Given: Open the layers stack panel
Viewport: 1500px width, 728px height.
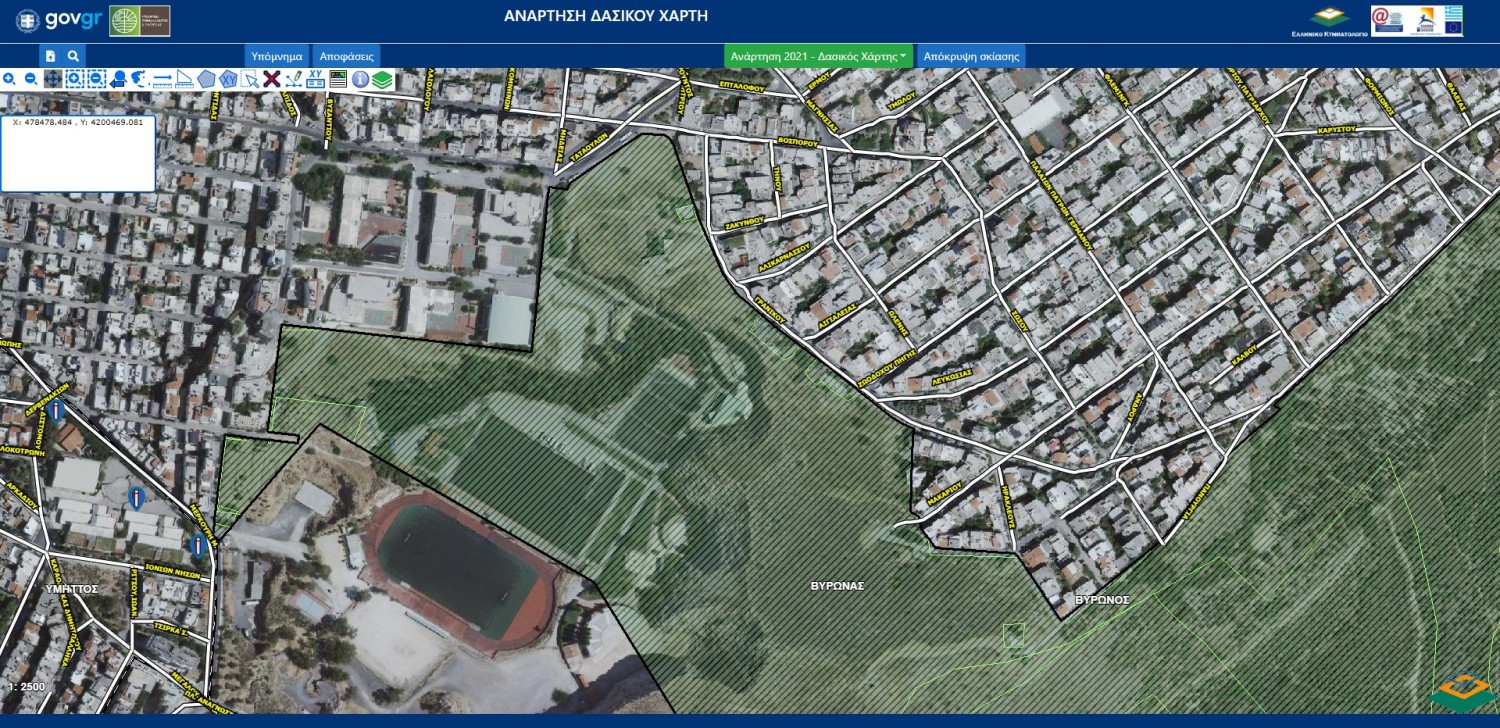Looking at the screenshot, I should click(x=382, y=79).
